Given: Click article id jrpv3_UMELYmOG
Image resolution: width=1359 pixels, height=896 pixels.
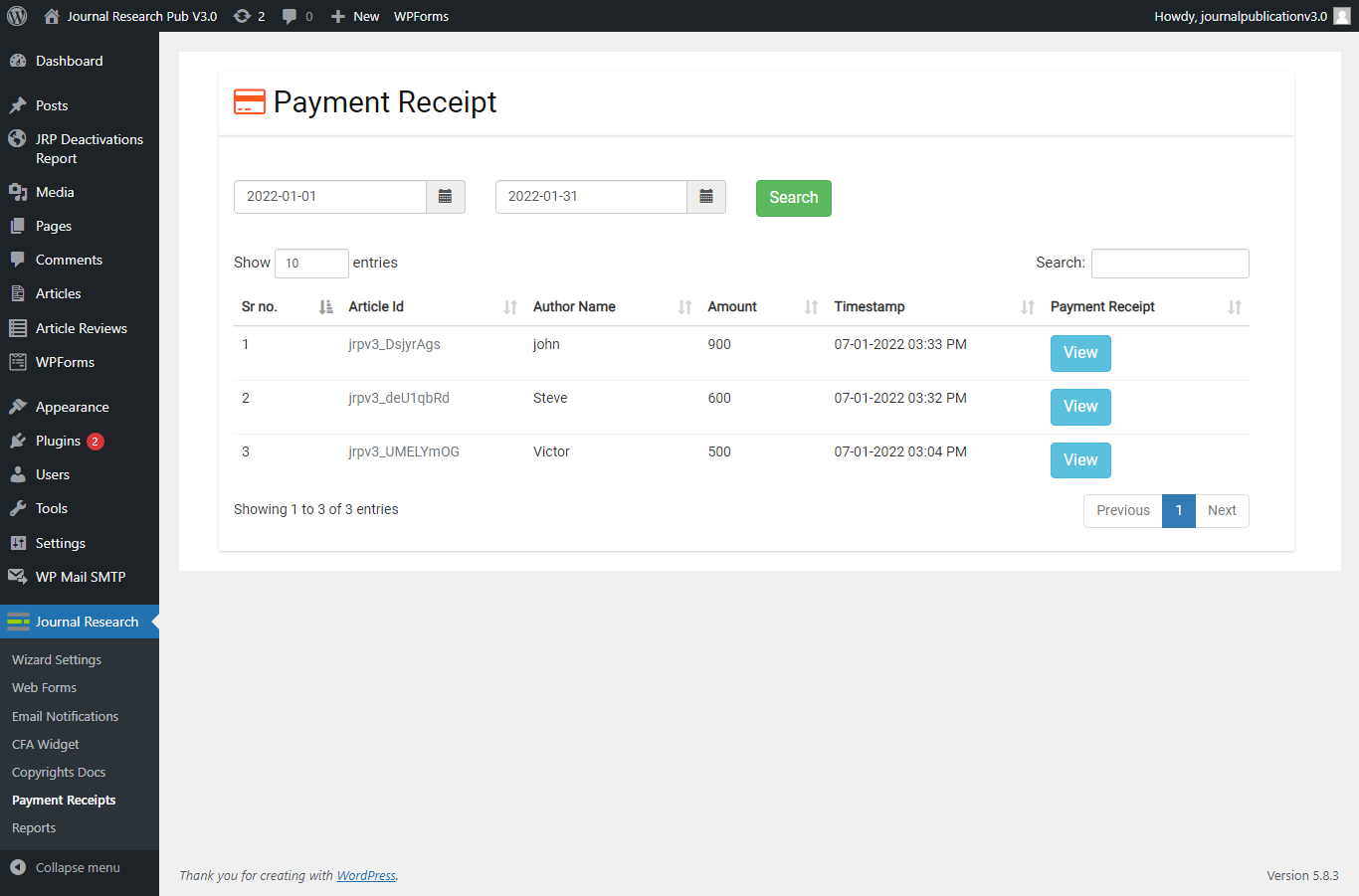Looking at the screenshot, I should (x=404, y=451).
